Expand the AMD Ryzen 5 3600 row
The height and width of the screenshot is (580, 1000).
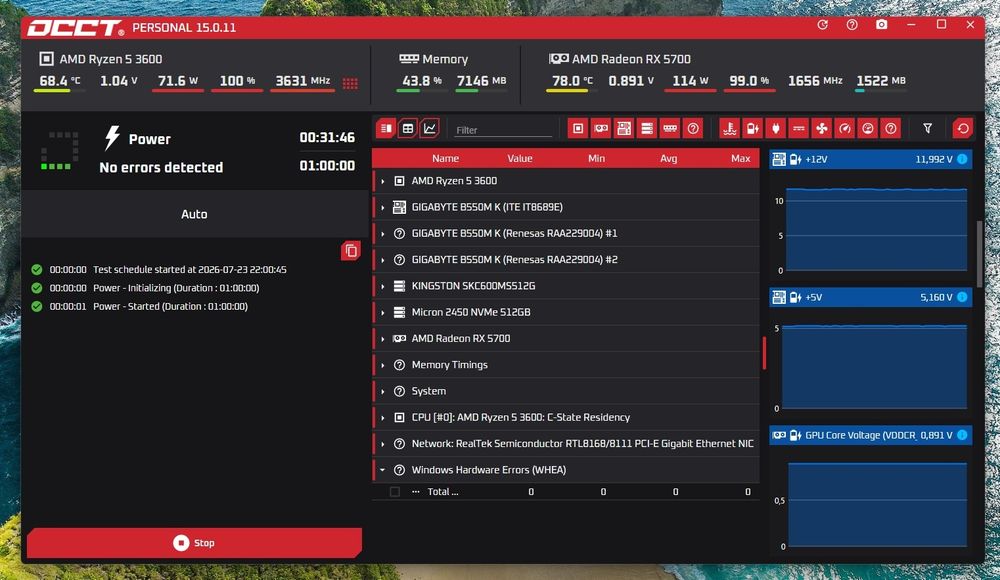pos(383,181)
